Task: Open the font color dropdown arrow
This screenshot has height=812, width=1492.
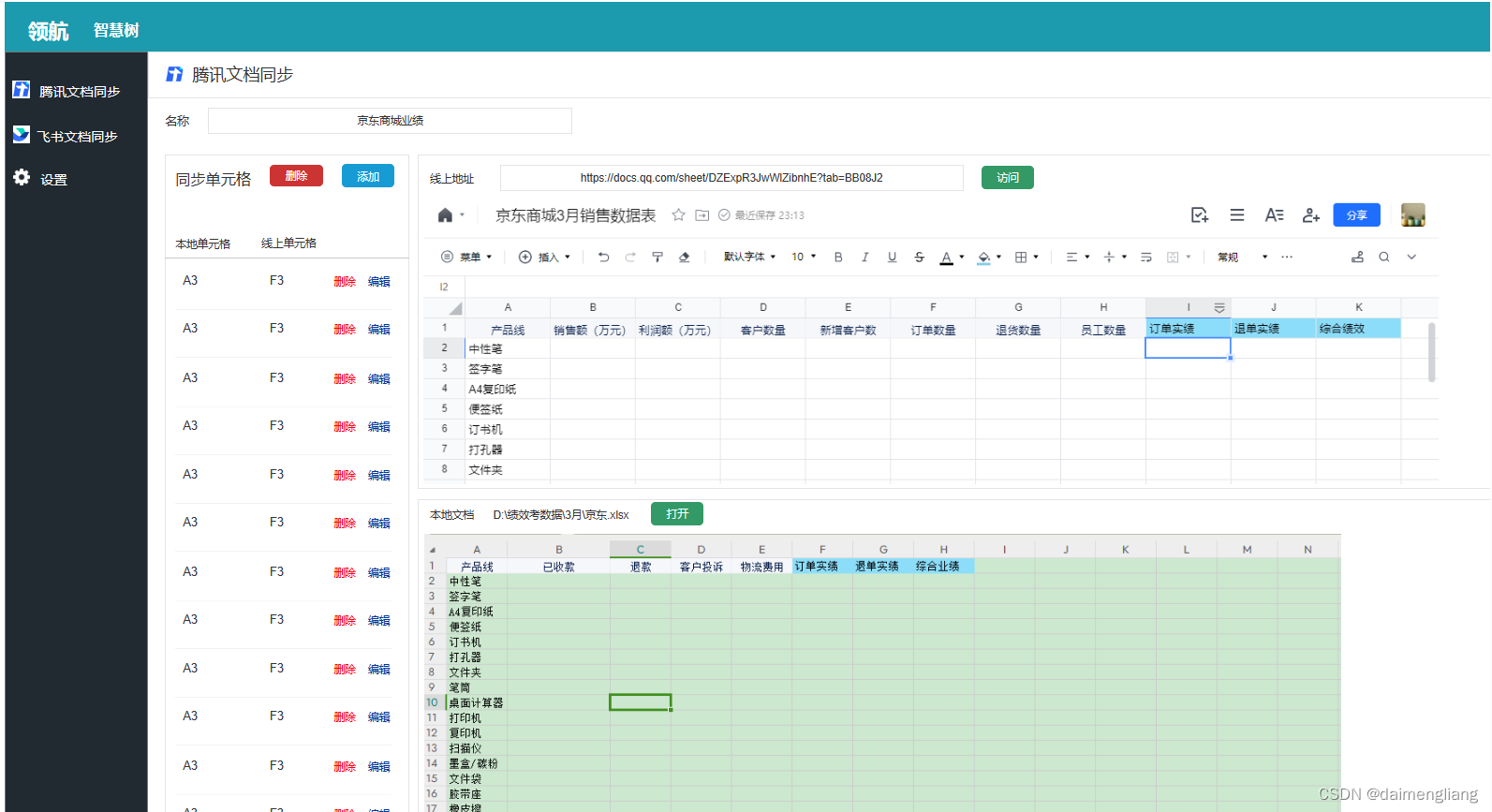Action: [962, 257]
